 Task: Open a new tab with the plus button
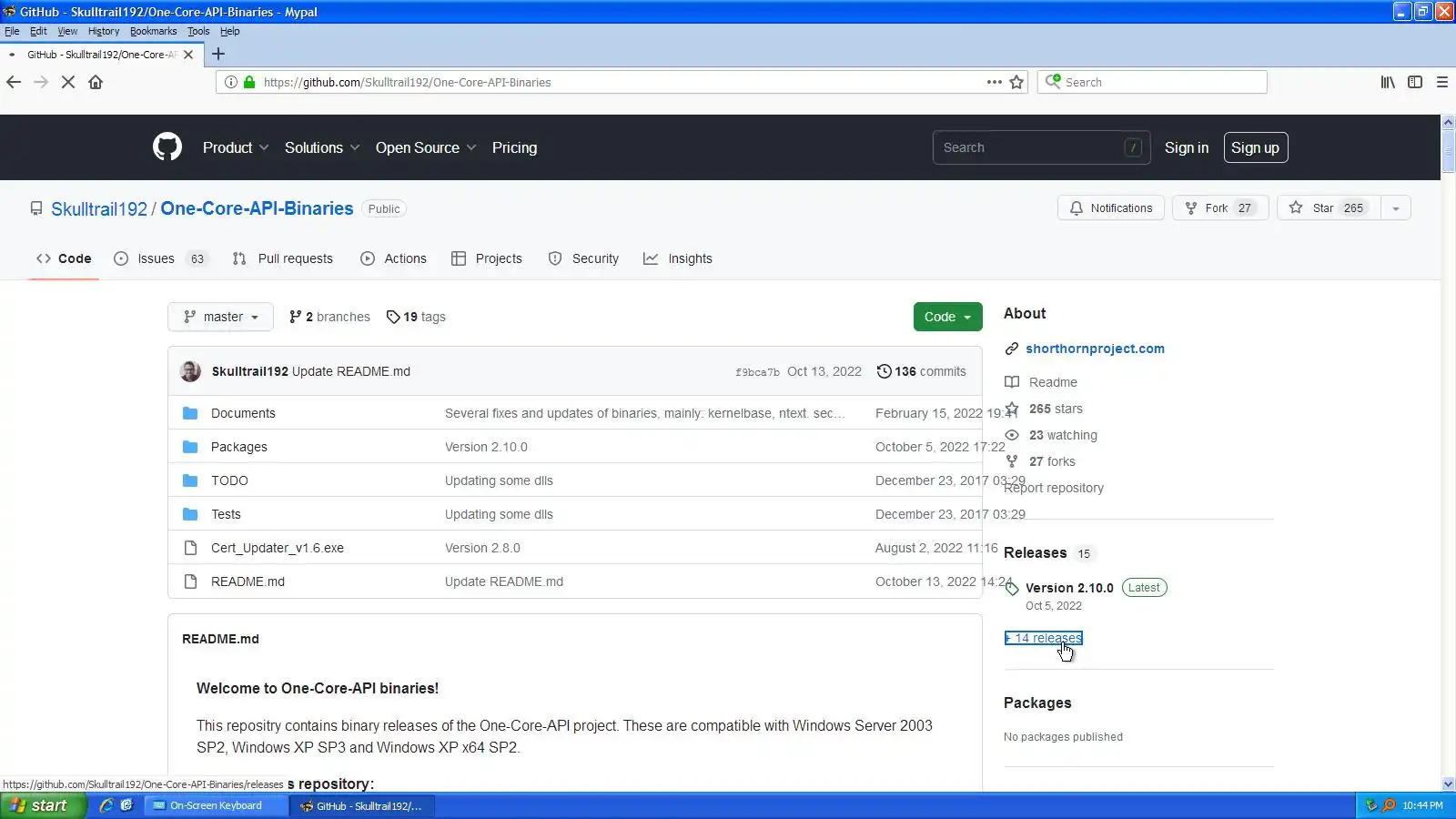(218, 54)
